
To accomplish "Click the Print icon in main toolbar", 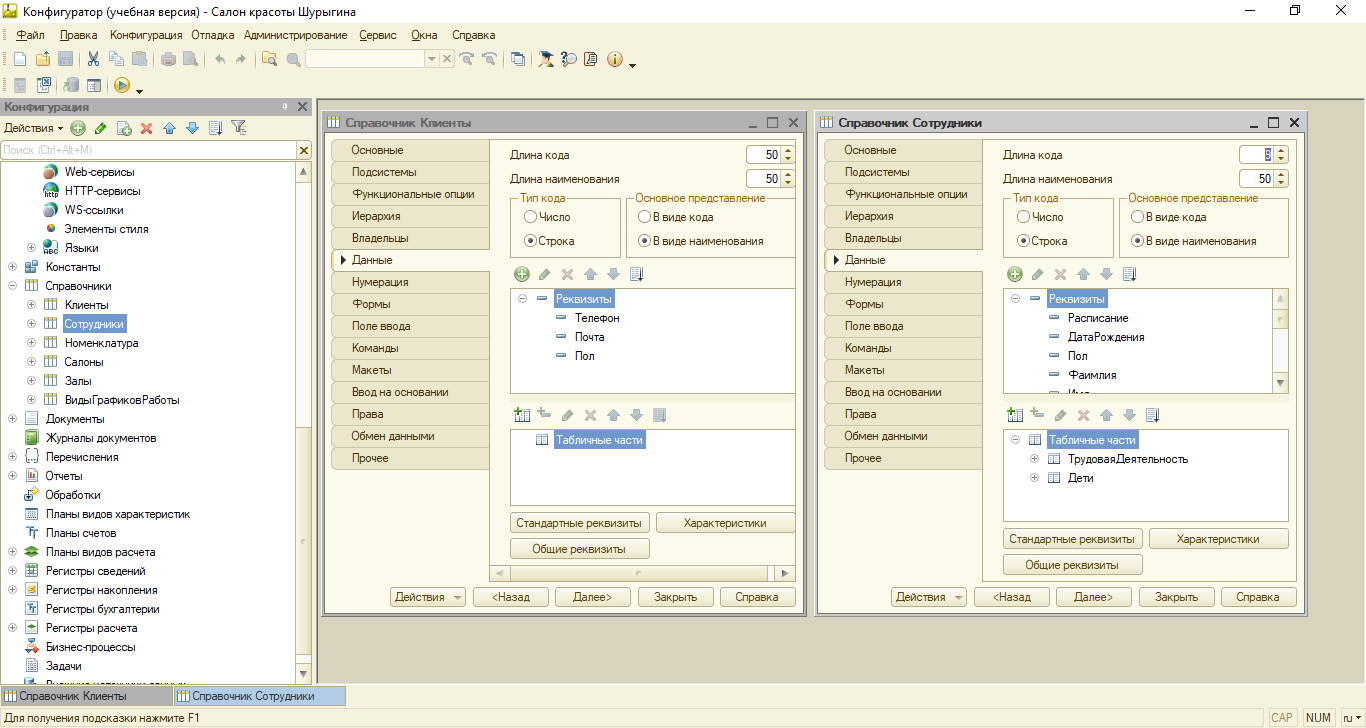I will (x=168, y=59).
